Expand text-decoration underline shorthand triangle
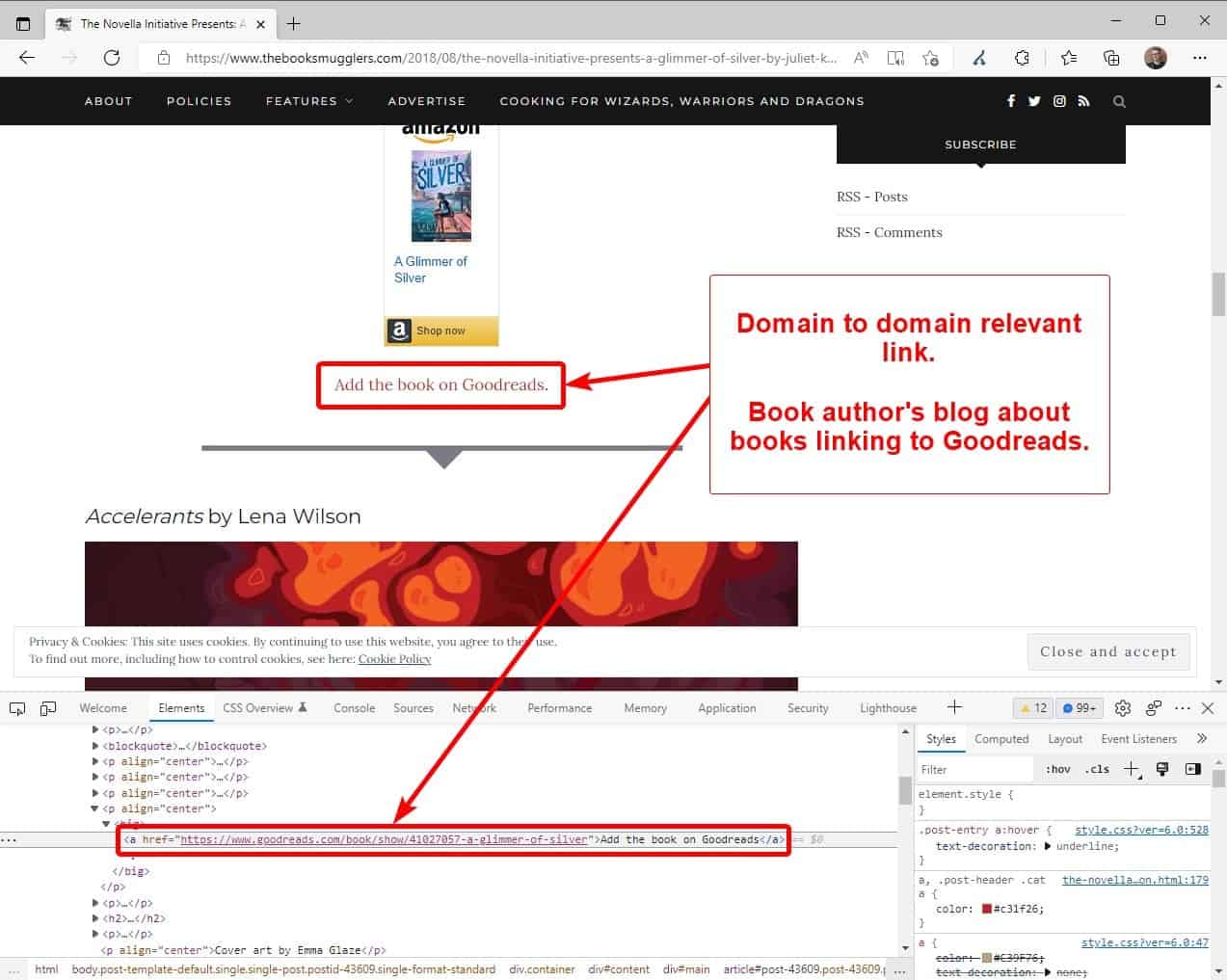Image resolution: width=1227 pixels, height=980 pixels. click(1048, 846)
